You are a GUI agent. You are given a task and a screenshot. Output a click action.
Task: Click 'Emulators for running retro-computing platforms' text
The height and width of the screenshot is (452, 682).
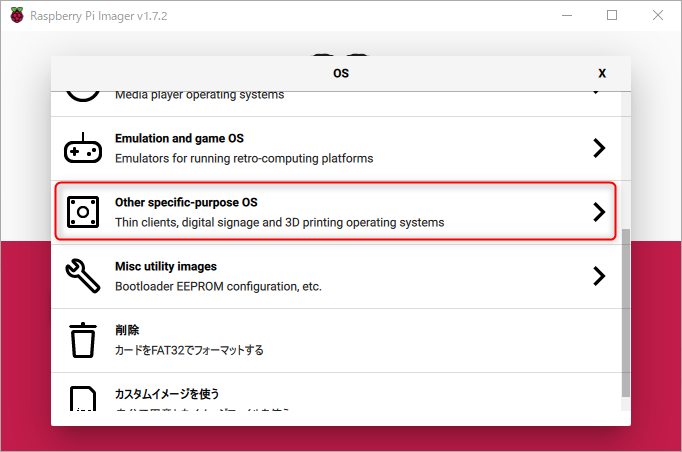click(244, 158)
